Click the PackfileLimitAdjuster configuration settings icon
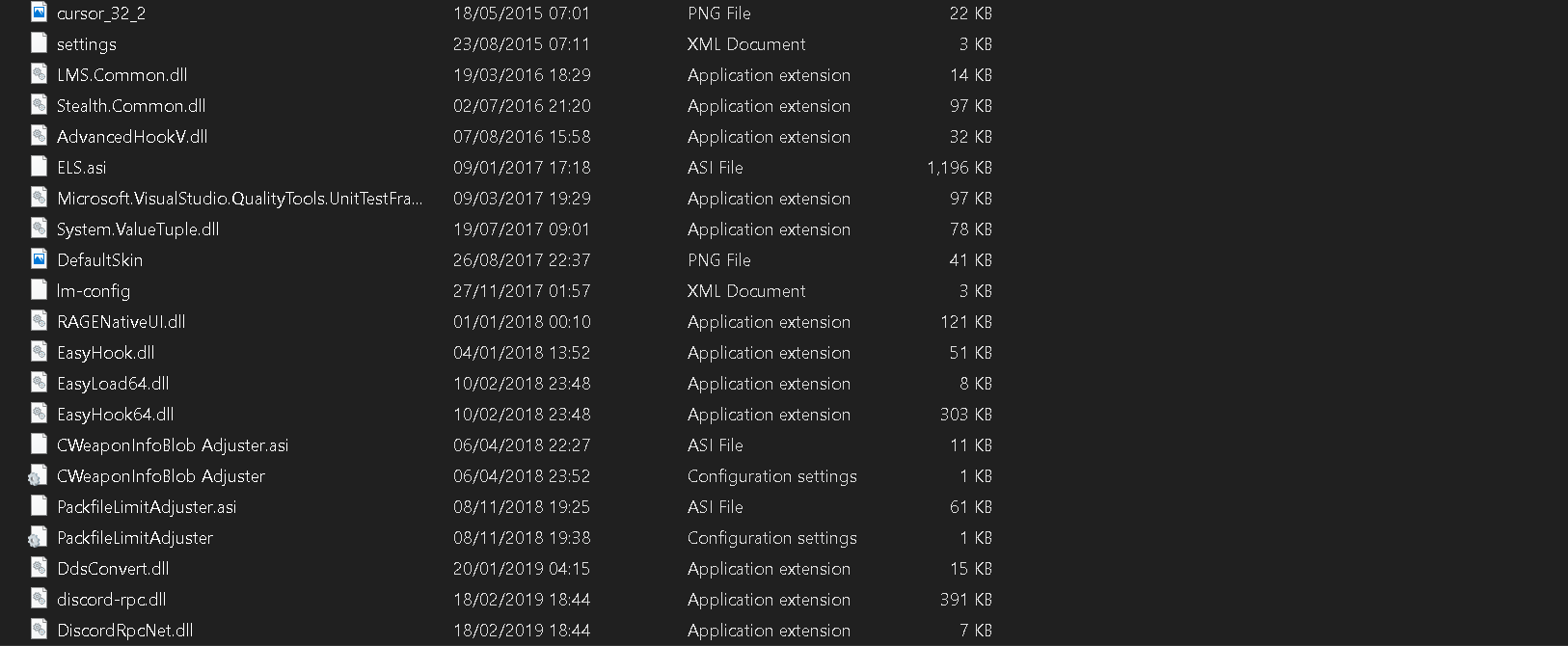1568x646 pixels. 39,537
